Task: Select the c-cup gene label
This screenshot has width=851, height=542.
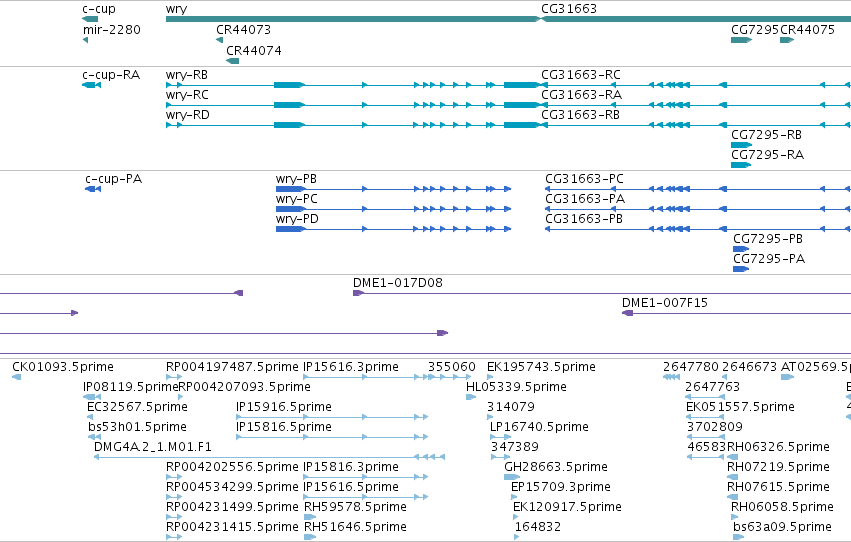Action: (99, 9)
